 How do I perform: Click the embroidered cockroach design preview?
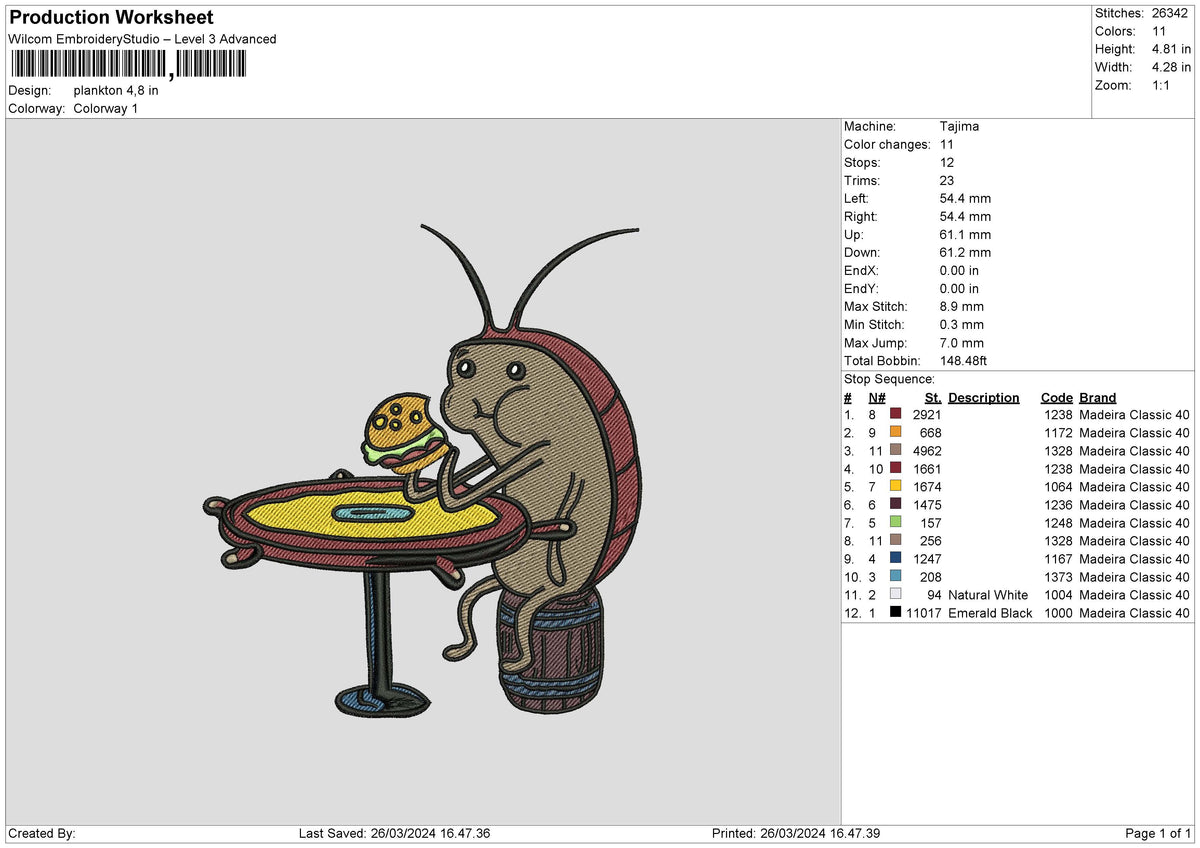[x=422, y=470]
